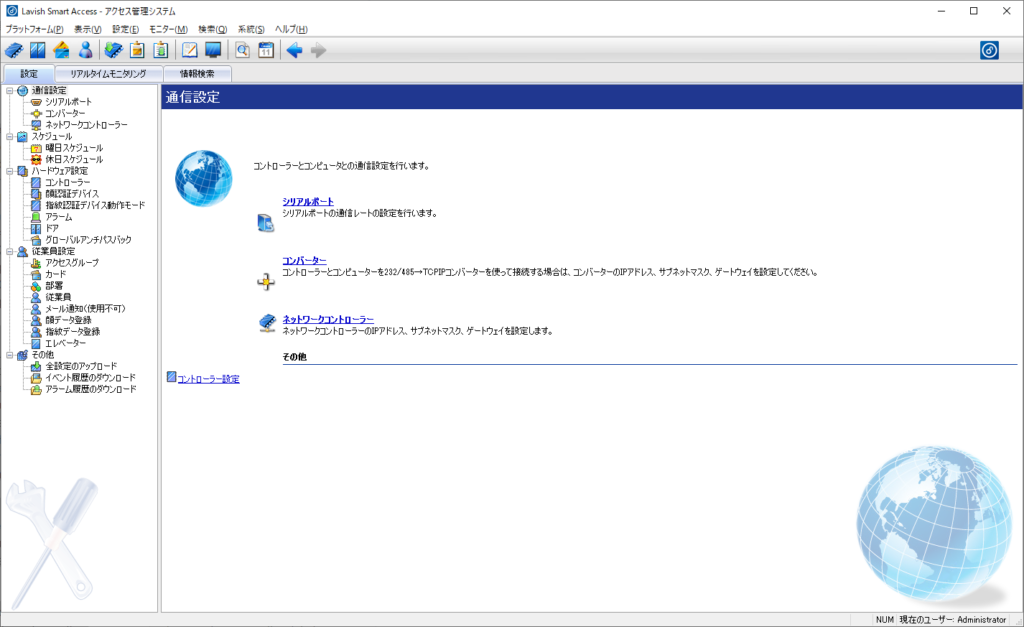This screenshot has width=1024, height=627.
Task: Click the controller chip icon in toolbar
Action: (x=13, y=50)
